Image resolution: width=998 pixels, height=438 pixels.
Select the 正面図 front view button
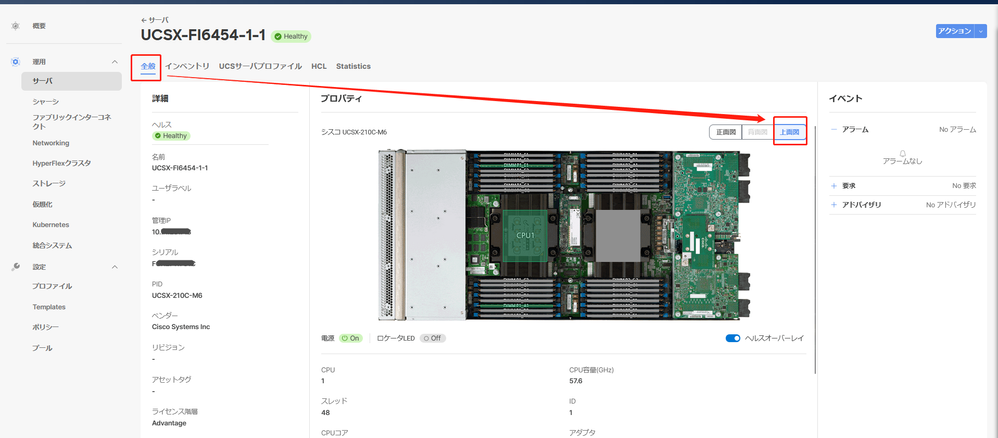tap(726, 132)
